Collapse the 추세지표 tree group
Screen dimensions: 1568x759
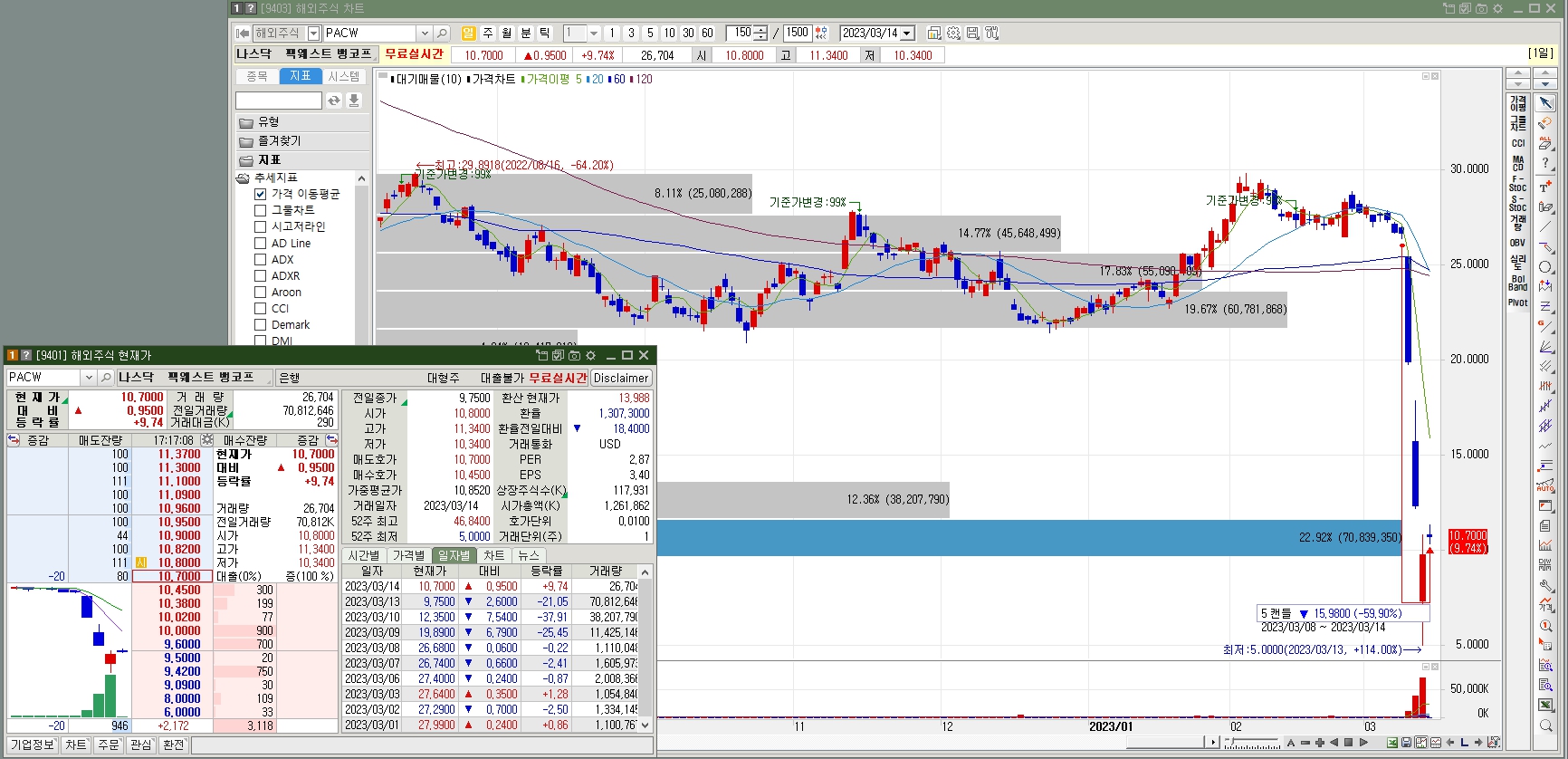(x=243, y=178)
